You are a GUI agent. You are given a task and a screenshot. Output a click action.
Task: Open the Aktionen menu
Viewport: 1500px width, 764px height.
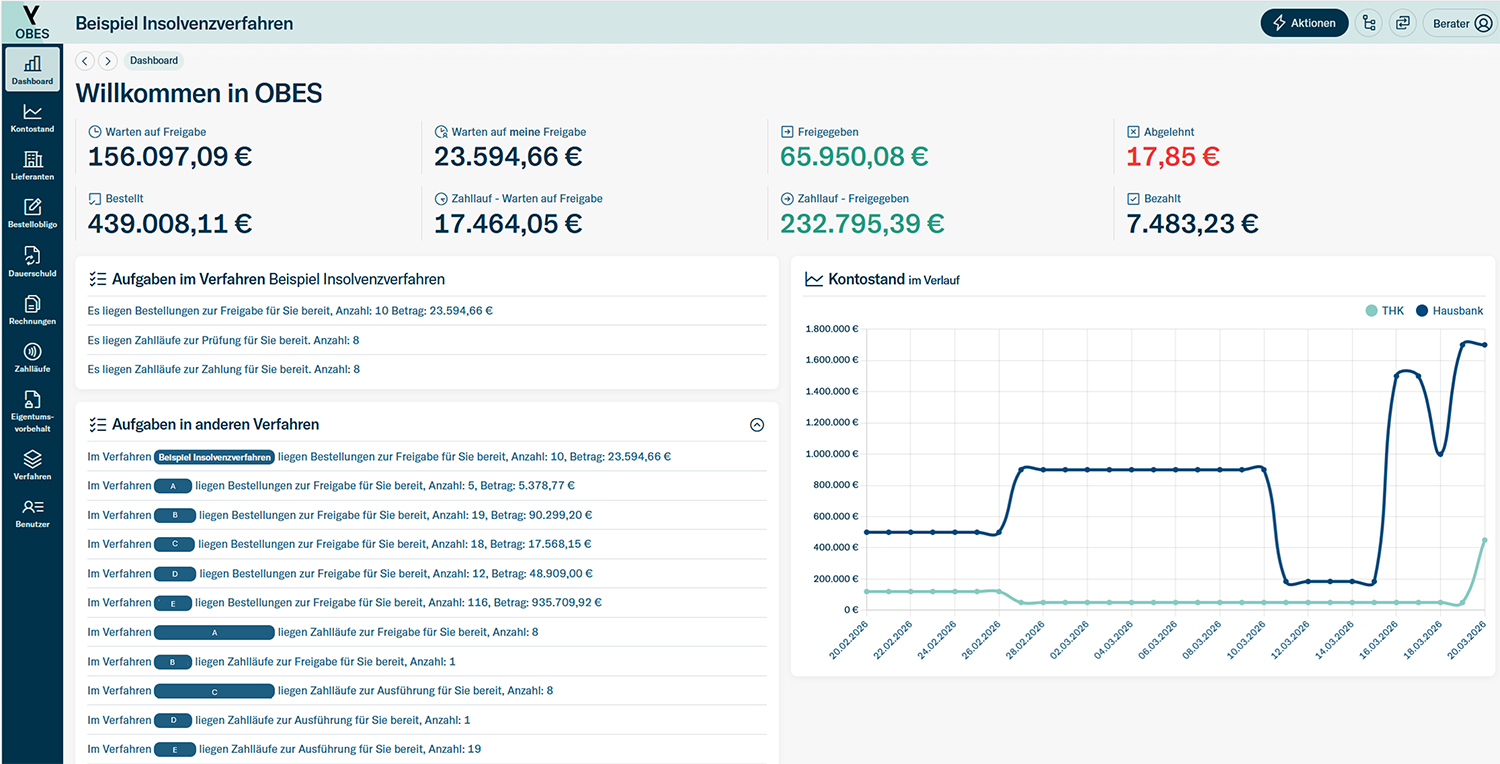tap(1304, 23)
